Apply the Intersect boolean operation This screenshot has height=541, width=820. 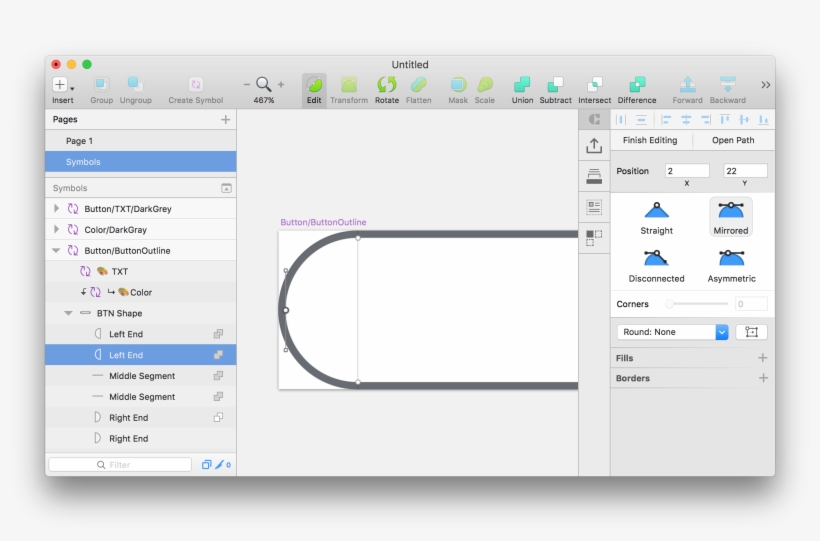[595, 85]
